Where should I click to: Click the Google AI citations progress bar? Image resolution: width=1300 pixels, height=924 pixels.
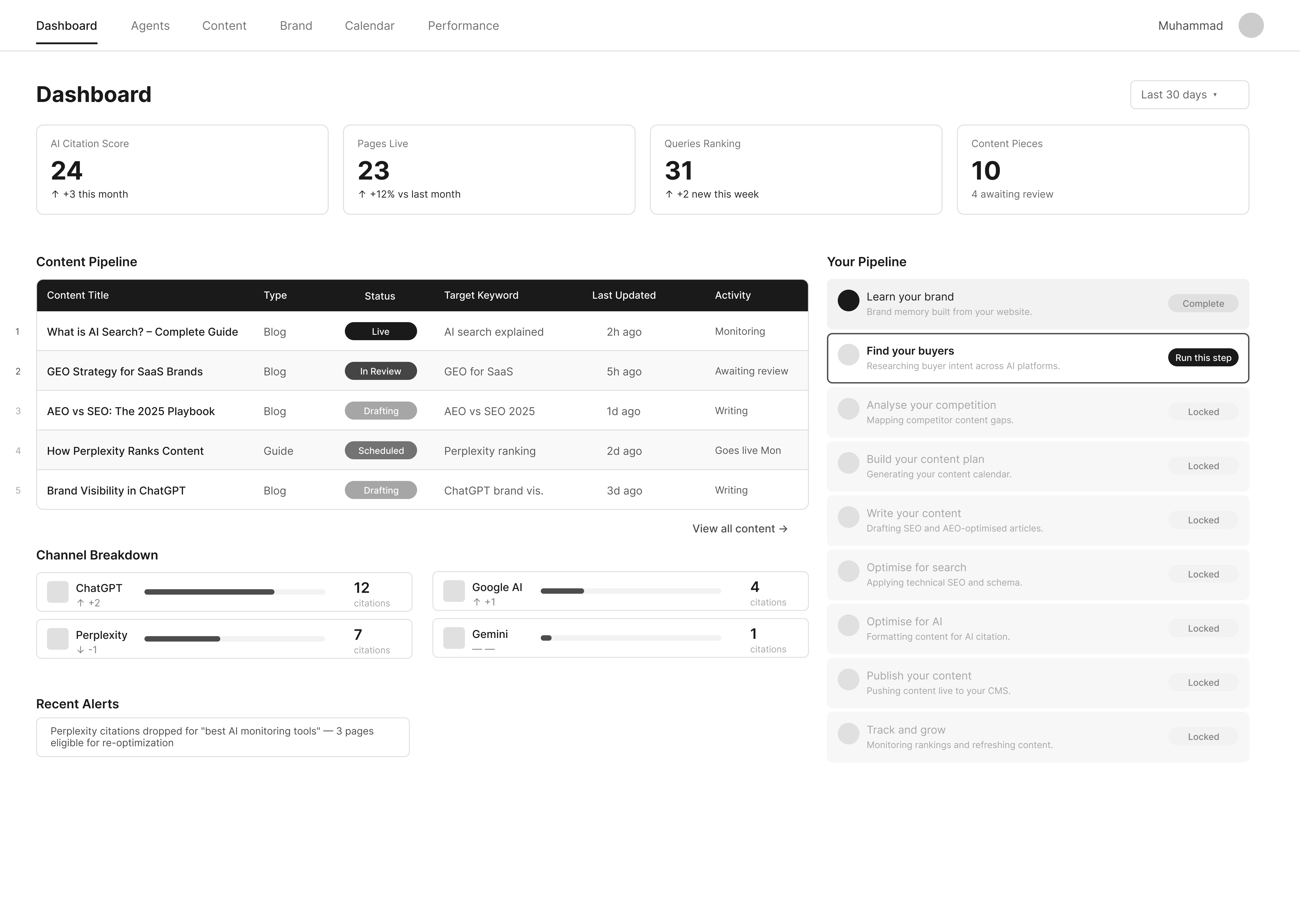pyautogui.click(x=631, y=591)
